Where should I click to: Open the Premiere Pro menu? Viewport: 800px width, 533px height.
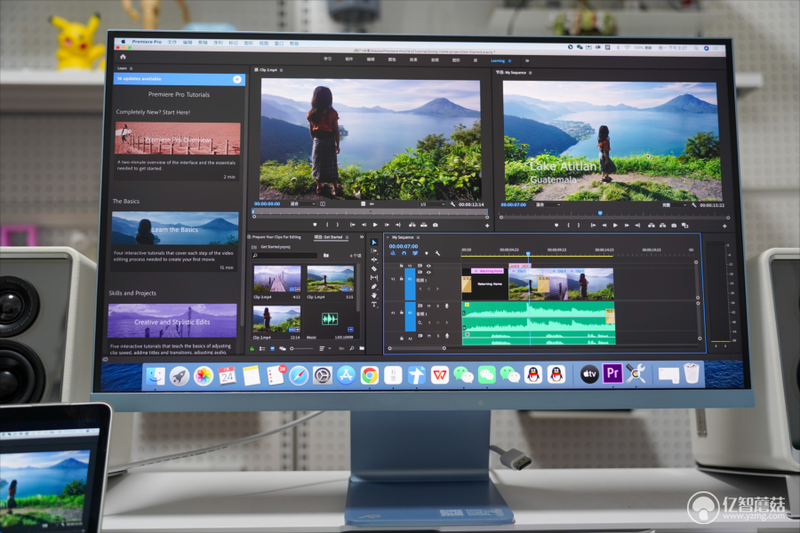pos(146,42)
